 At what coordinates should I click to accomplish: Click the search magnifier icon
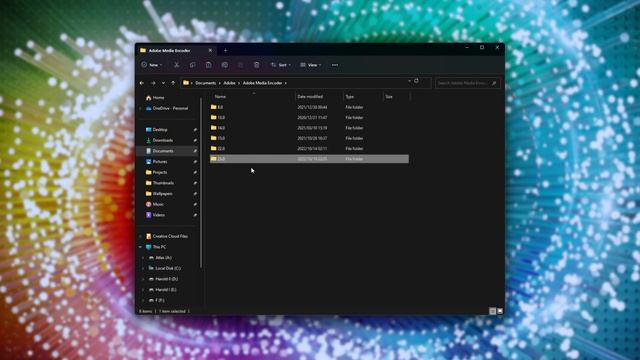click(x=494, y=83)
